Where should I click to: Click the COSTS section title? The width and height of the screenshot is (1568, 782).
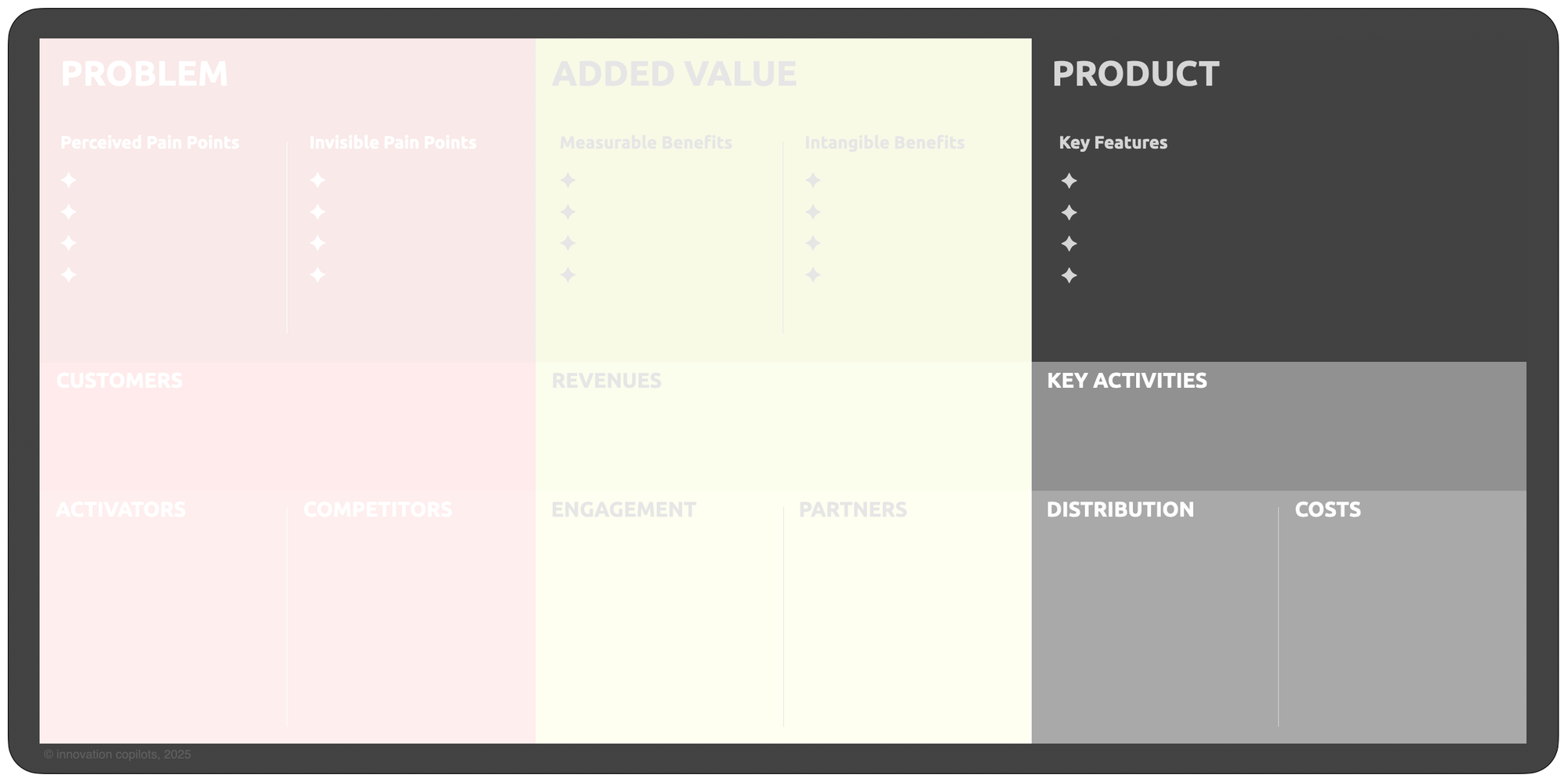pos(1327,509)
